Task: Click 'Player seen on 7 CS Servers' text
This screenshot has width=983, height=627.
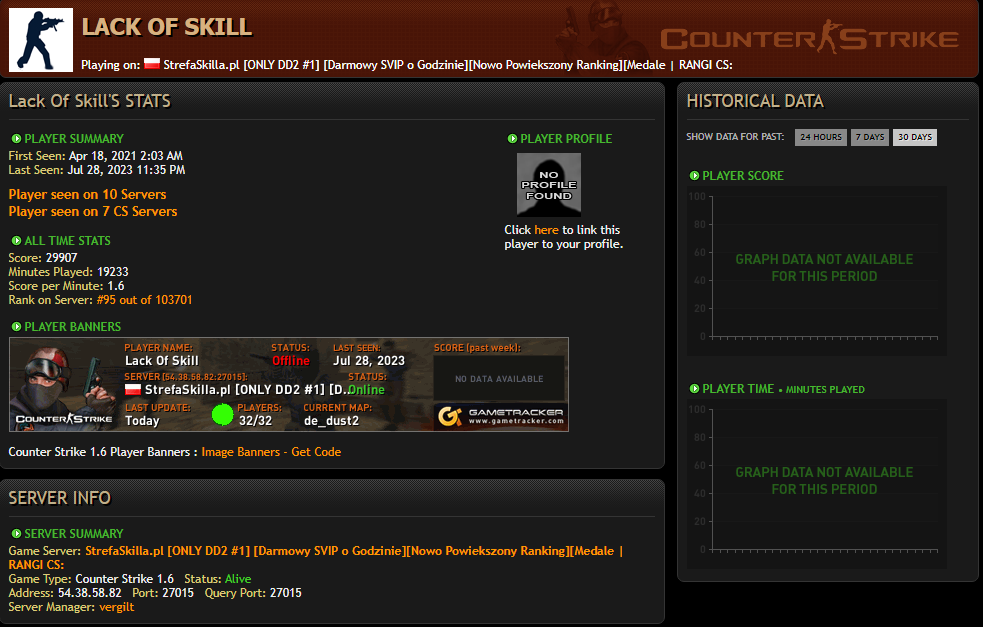Action: coord(93,211)
